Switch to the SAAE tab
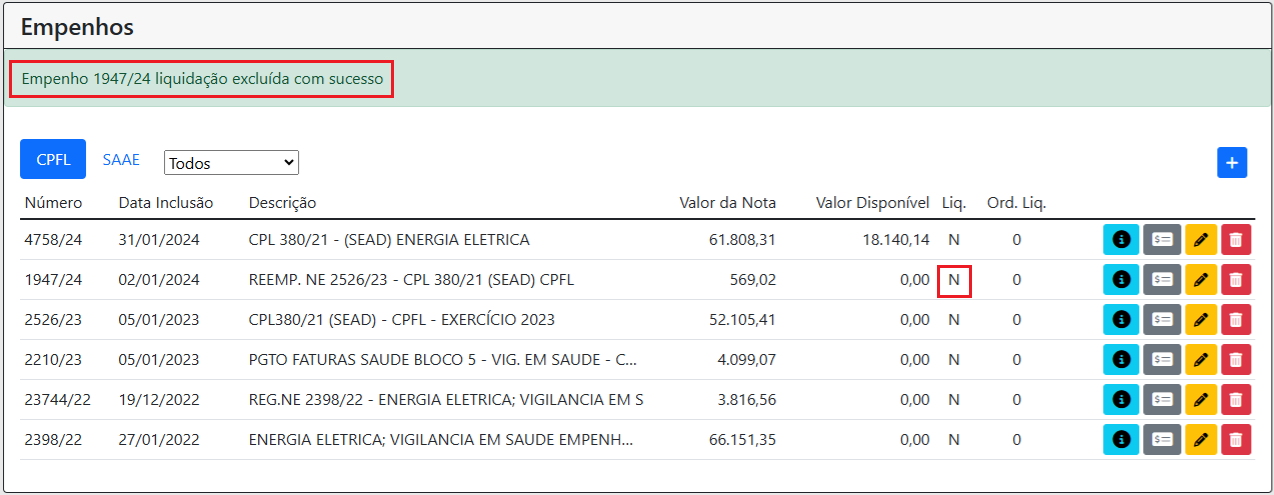1274x495 pixels. coord(121,160)
